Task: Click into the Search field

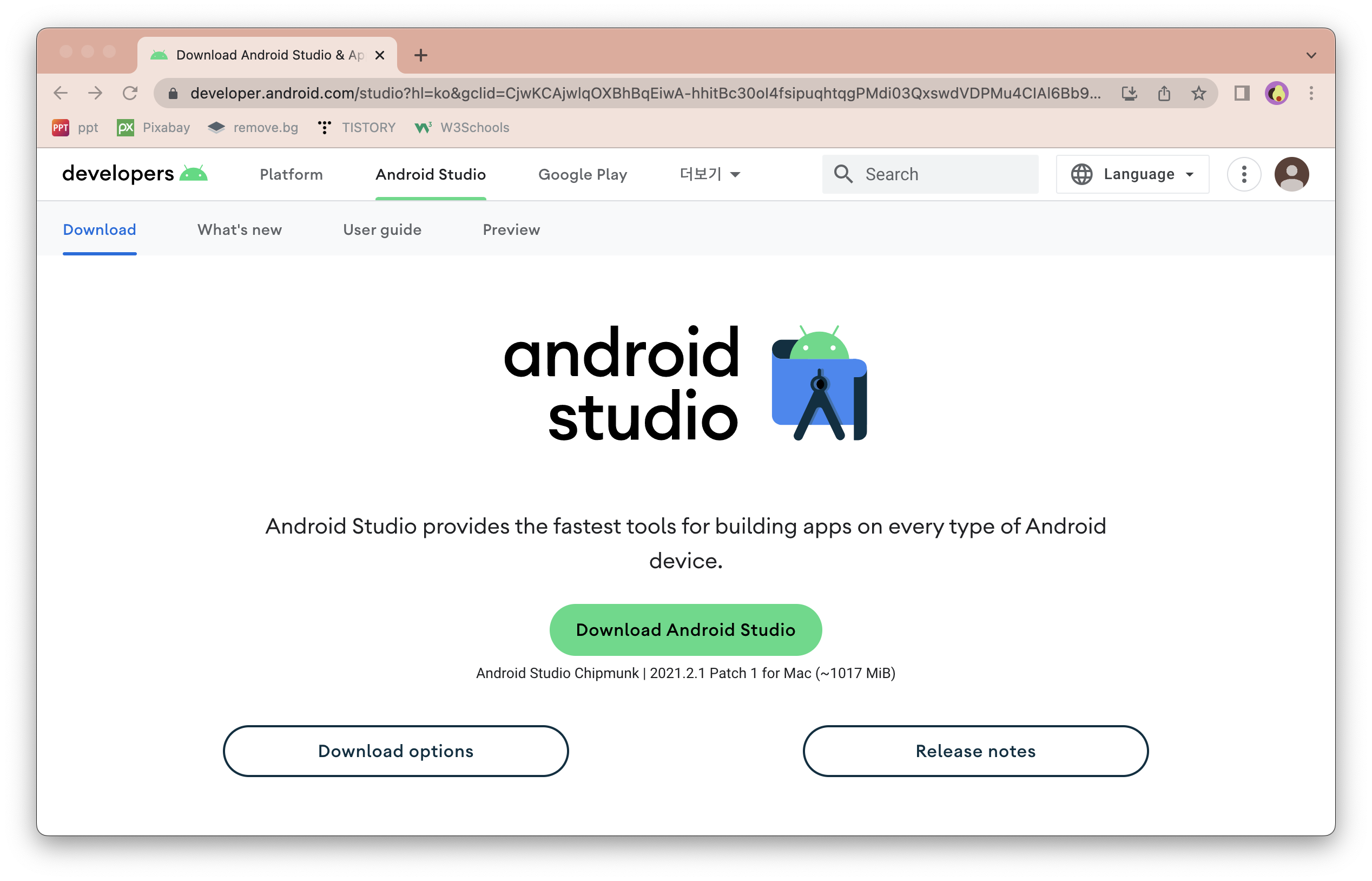Action: [x=930, y=174]
